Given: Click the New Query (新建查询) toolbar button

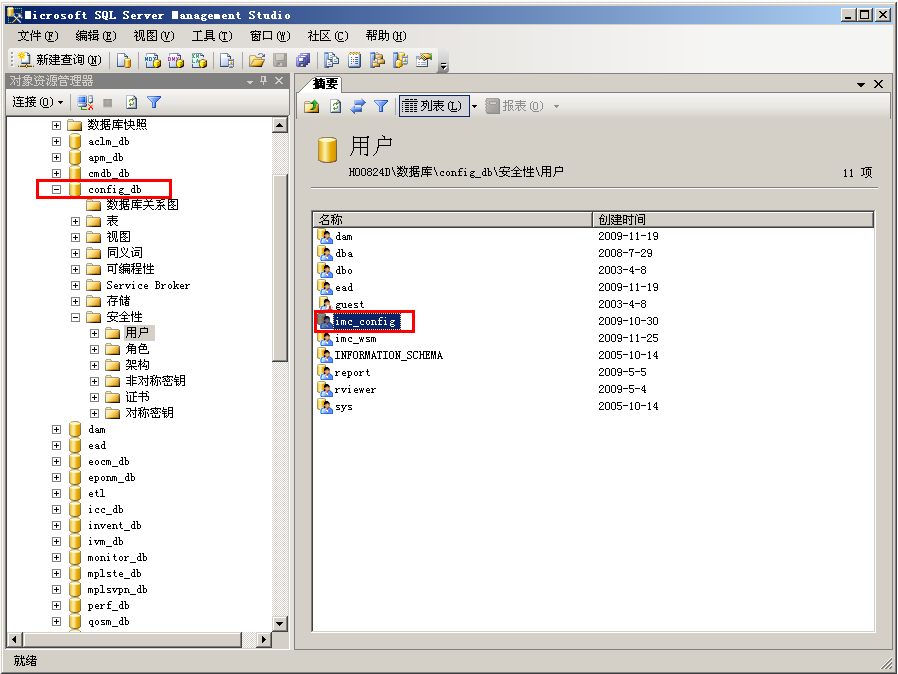Looking at the screenshot, I should pyautogui.click(x=60, y=60).
